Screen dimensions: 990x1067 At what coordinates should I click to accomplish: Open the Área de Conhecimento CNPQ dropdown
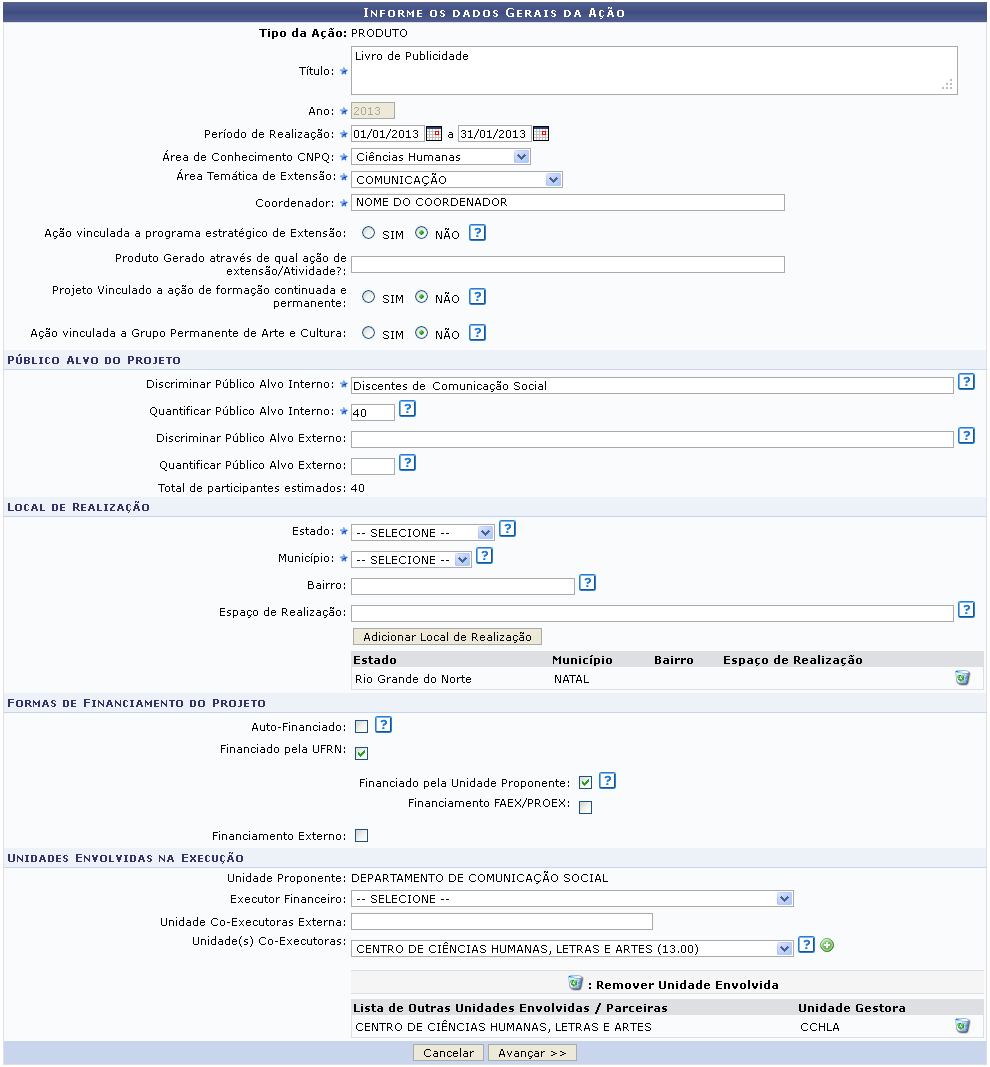tap(440, 157)
